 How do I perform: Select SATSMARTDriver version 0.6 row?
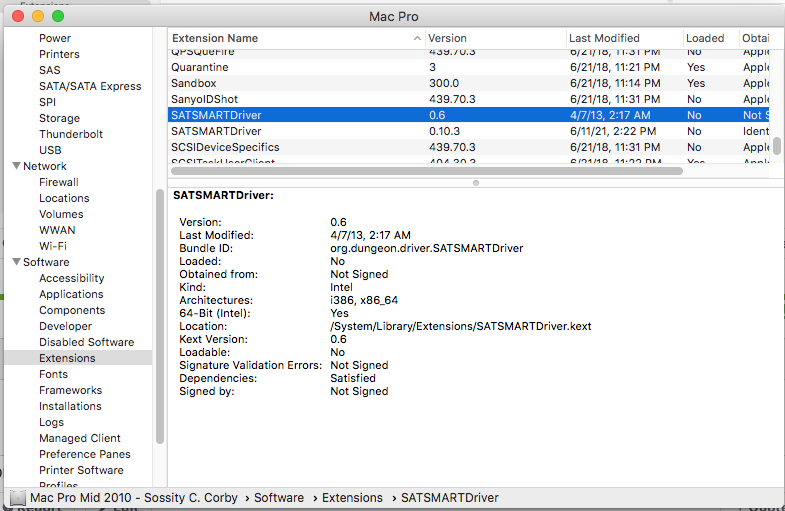(470, 115)
